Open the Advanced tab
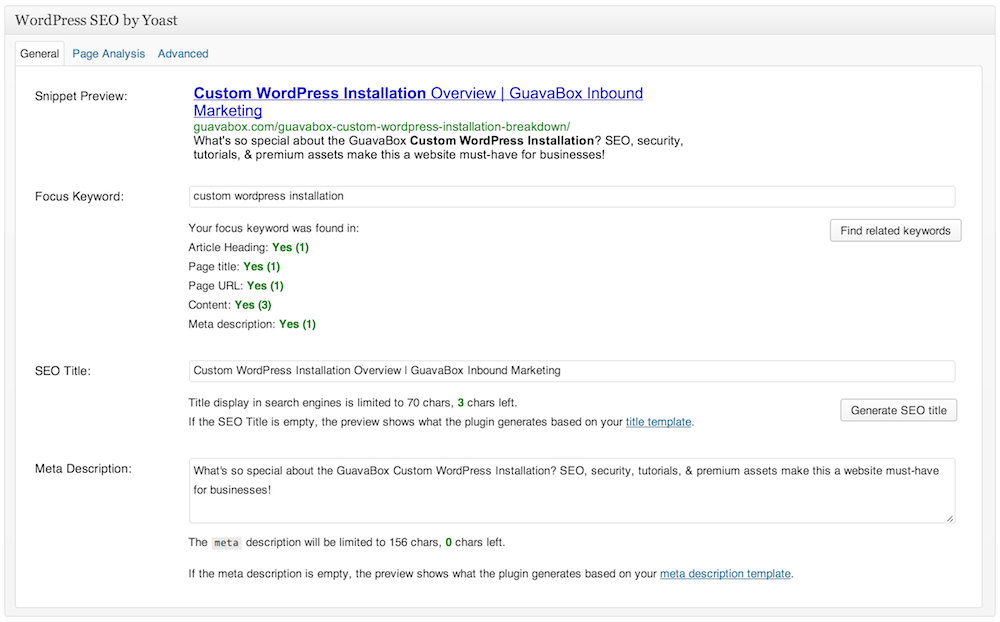Viewport: 1000px width, 622px height. tap(183, 54)
